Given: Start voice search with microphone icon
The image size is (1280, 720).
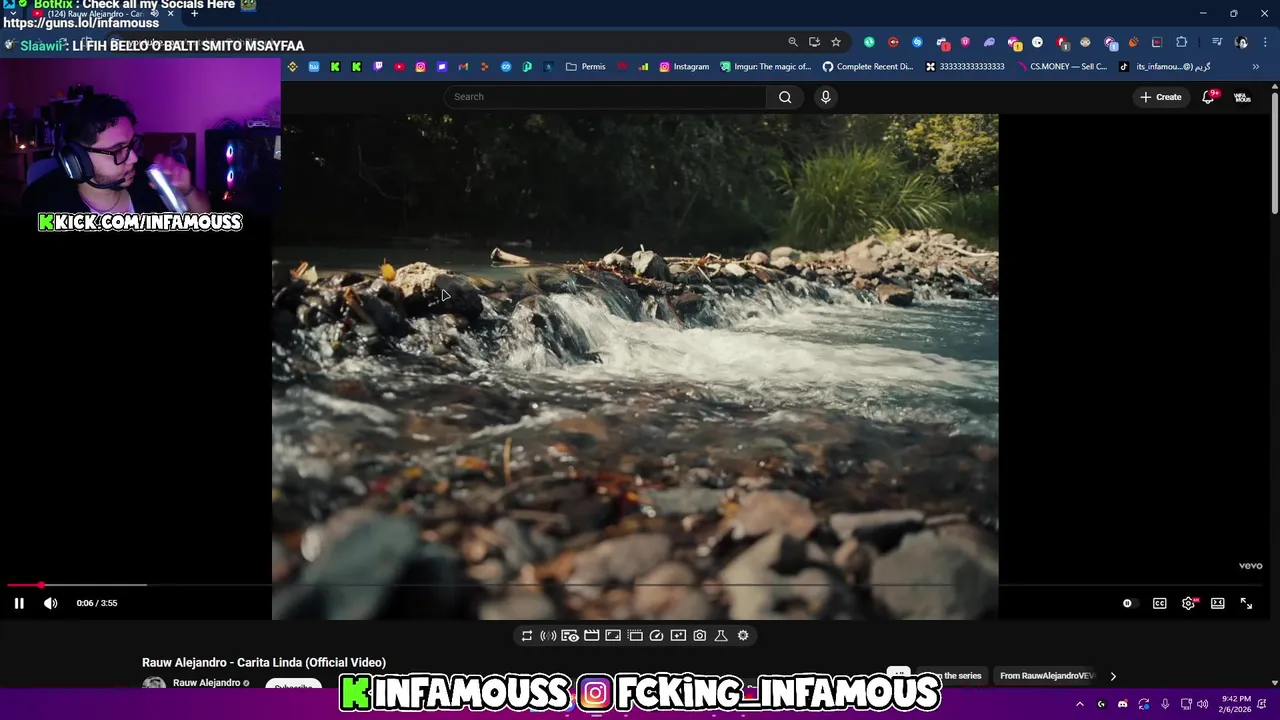Looking at the screenshot, I should 825,97.
